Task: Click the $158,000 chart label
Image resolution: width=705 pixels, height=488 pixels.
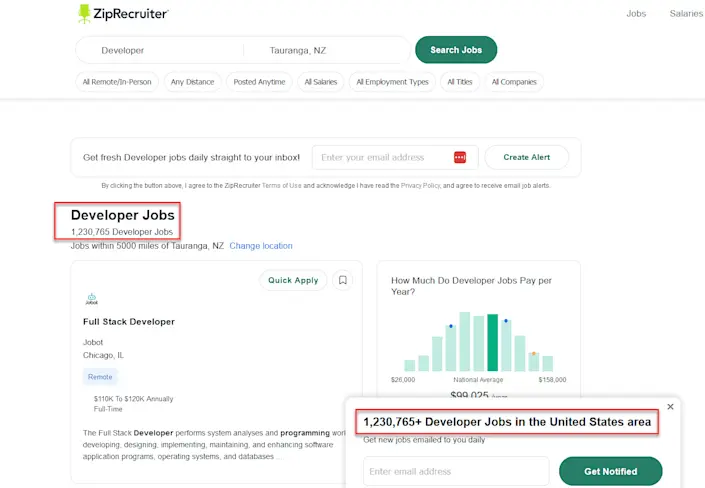Action: 552,380
